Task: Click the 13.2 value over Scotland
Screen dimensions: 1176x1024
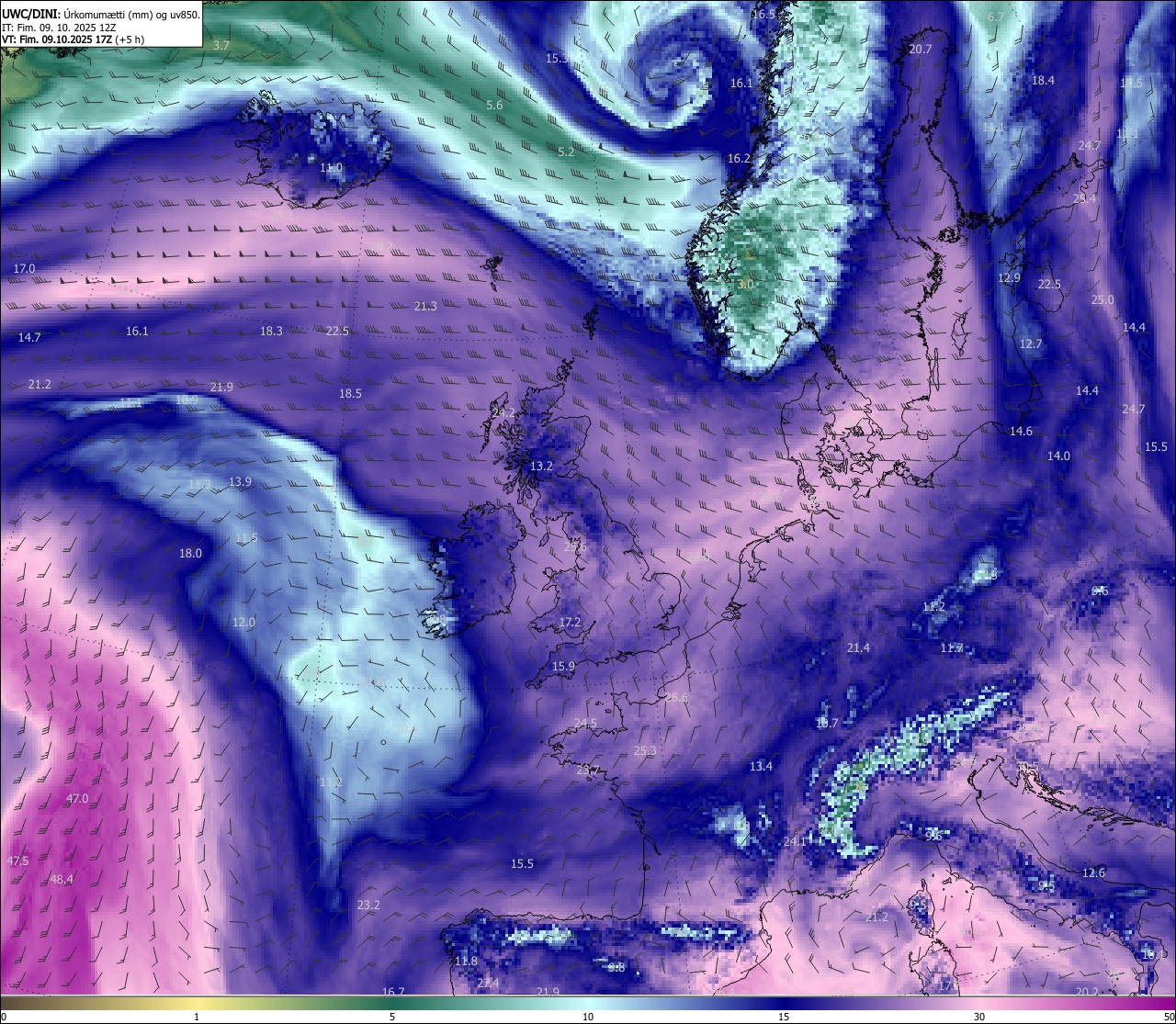Action: click(541, 466)
